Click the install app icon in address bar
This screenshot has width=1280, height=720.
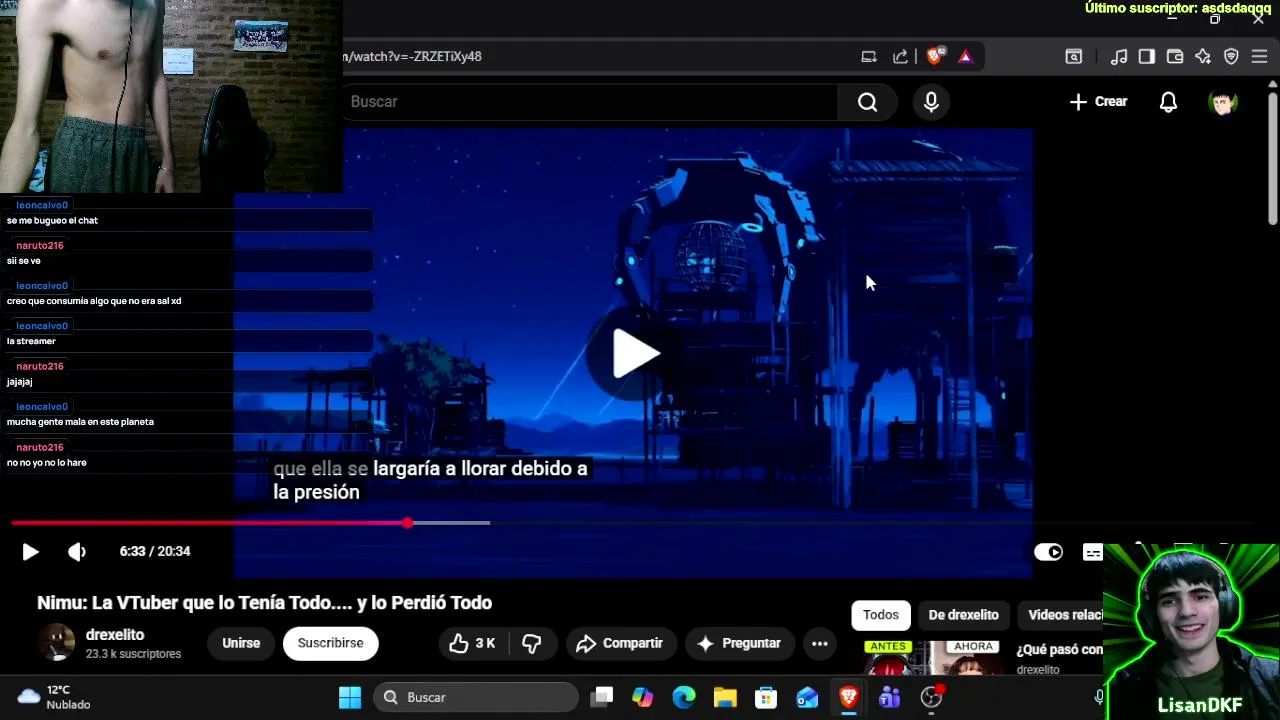tap(869, 57)
